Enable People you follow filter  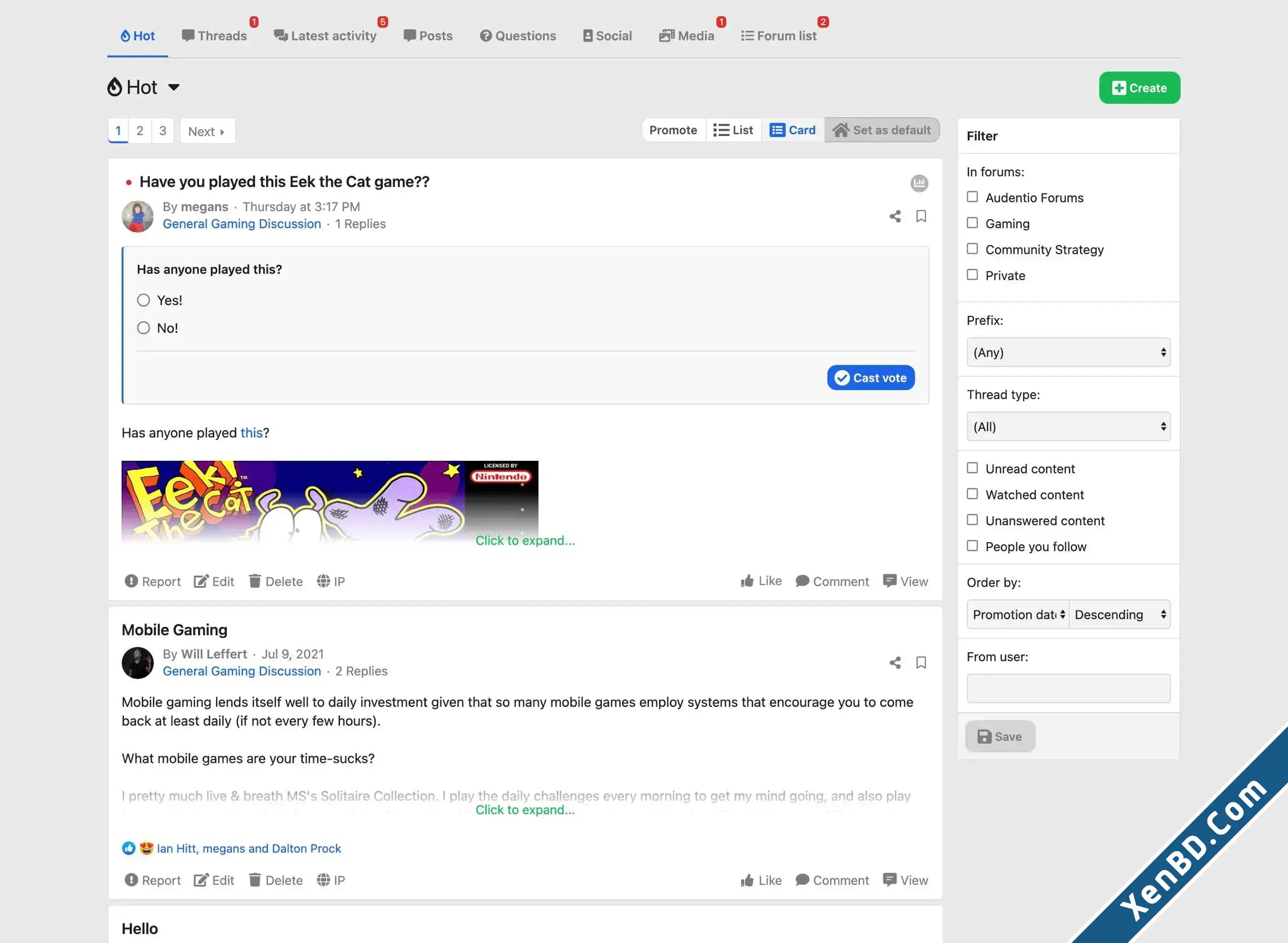972,546
